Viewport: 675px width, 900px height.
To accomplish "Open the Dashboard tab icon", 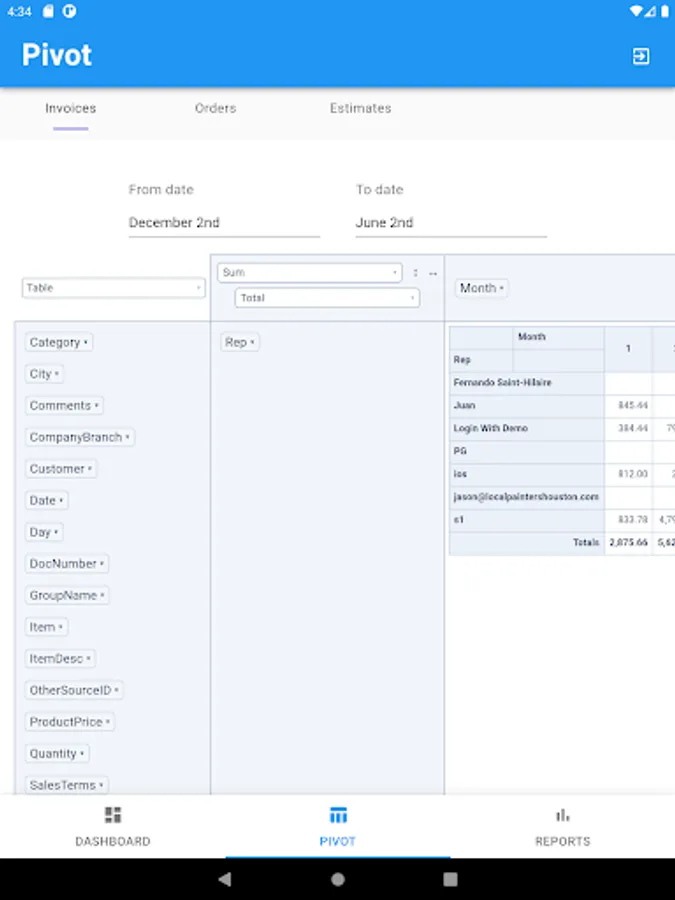I will [x=112, y=814].
